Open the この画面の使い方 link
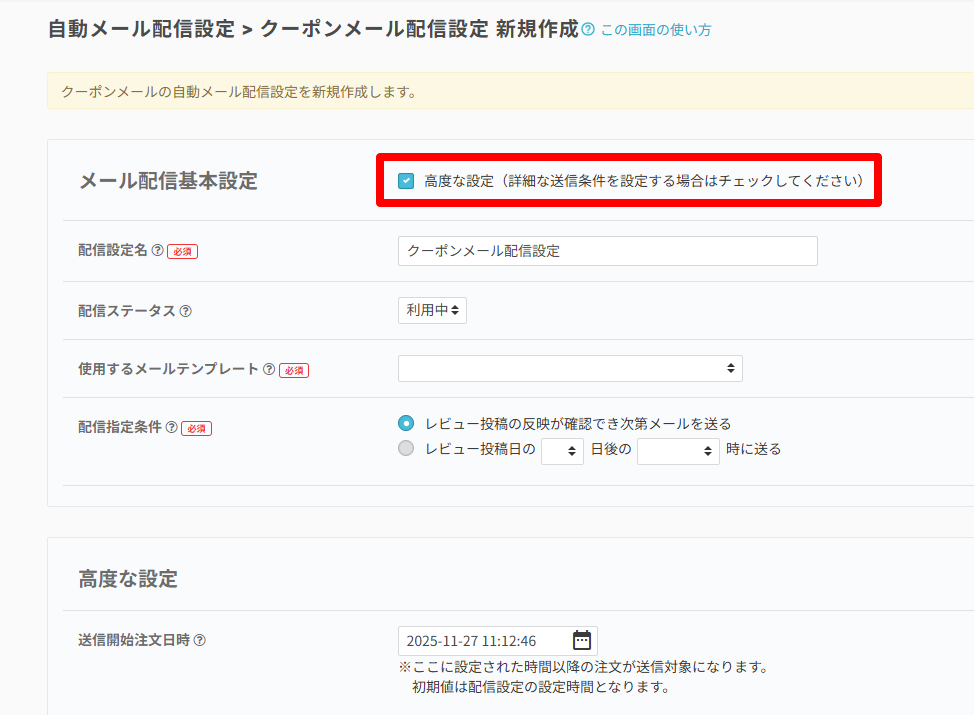Screen dimensions: 974x715 (x=656, y=30)
